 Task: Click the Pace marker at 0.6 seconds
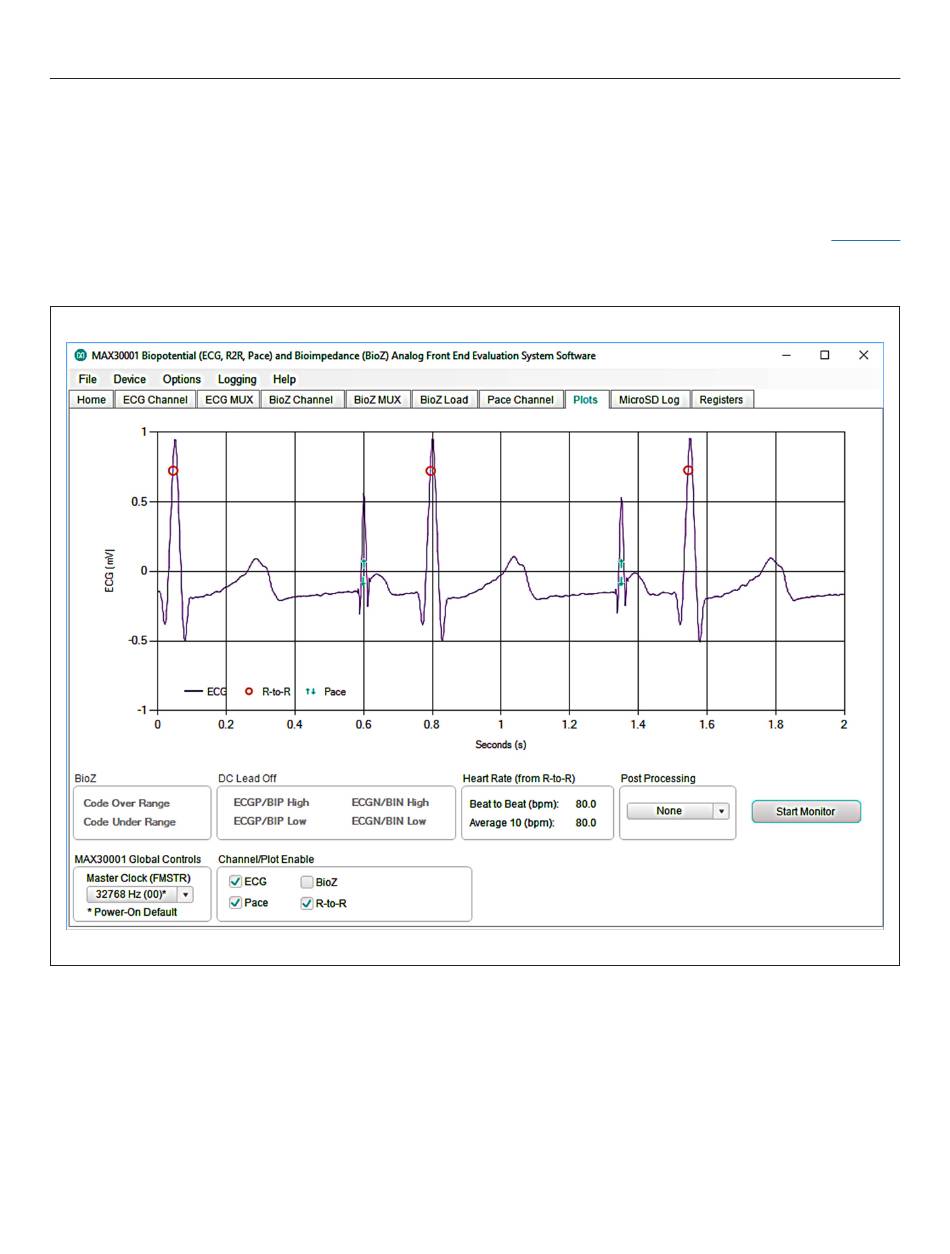(x=364, y=572)
